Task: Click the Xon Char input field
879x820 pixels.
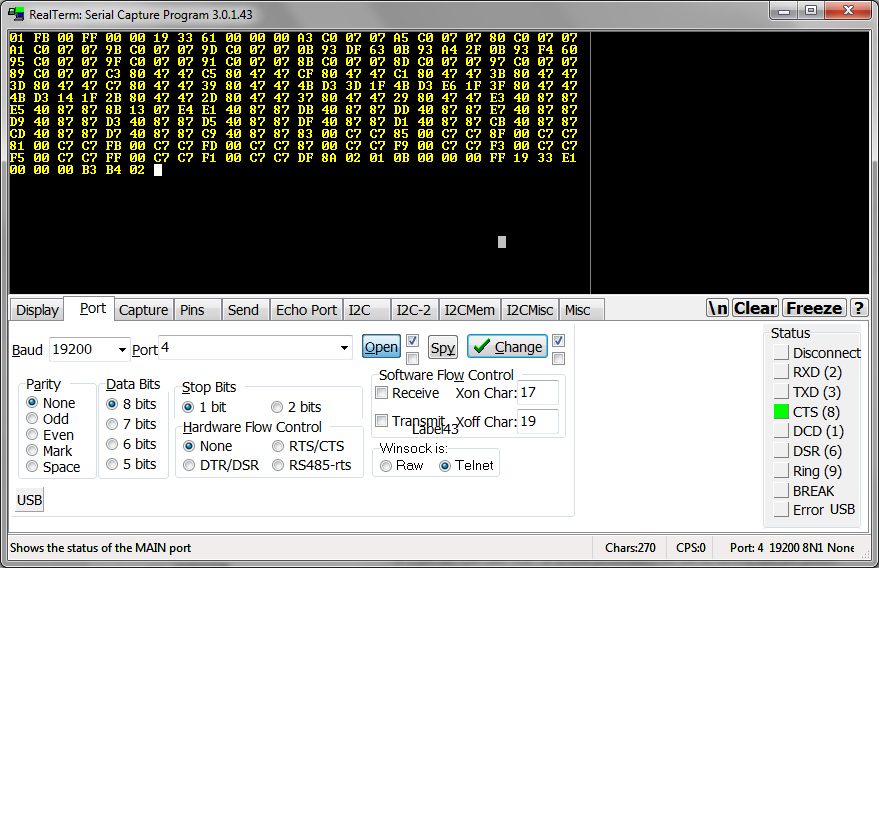Action: tap(538, 392)
